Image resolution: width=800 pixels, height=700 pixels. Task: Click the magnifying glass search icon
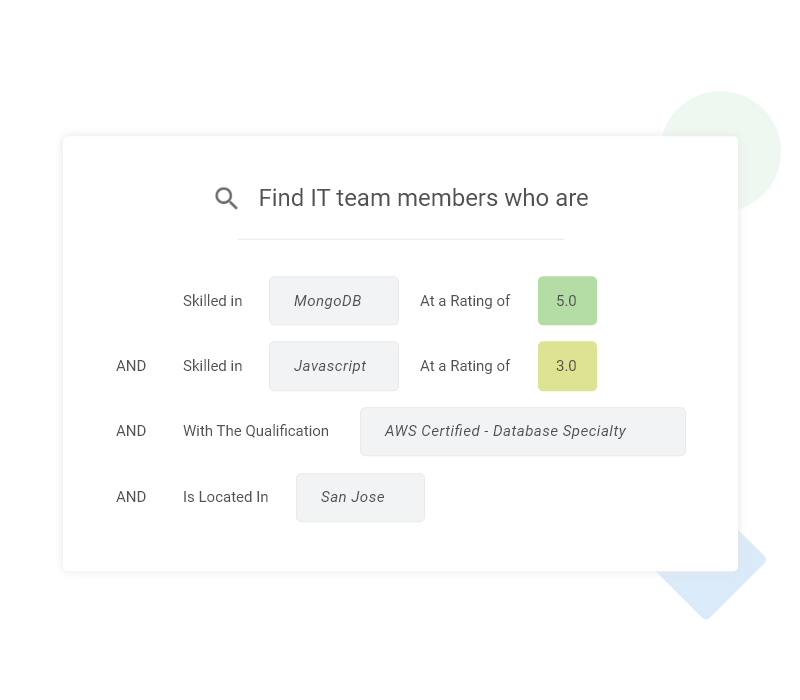(x=226, y=198)
